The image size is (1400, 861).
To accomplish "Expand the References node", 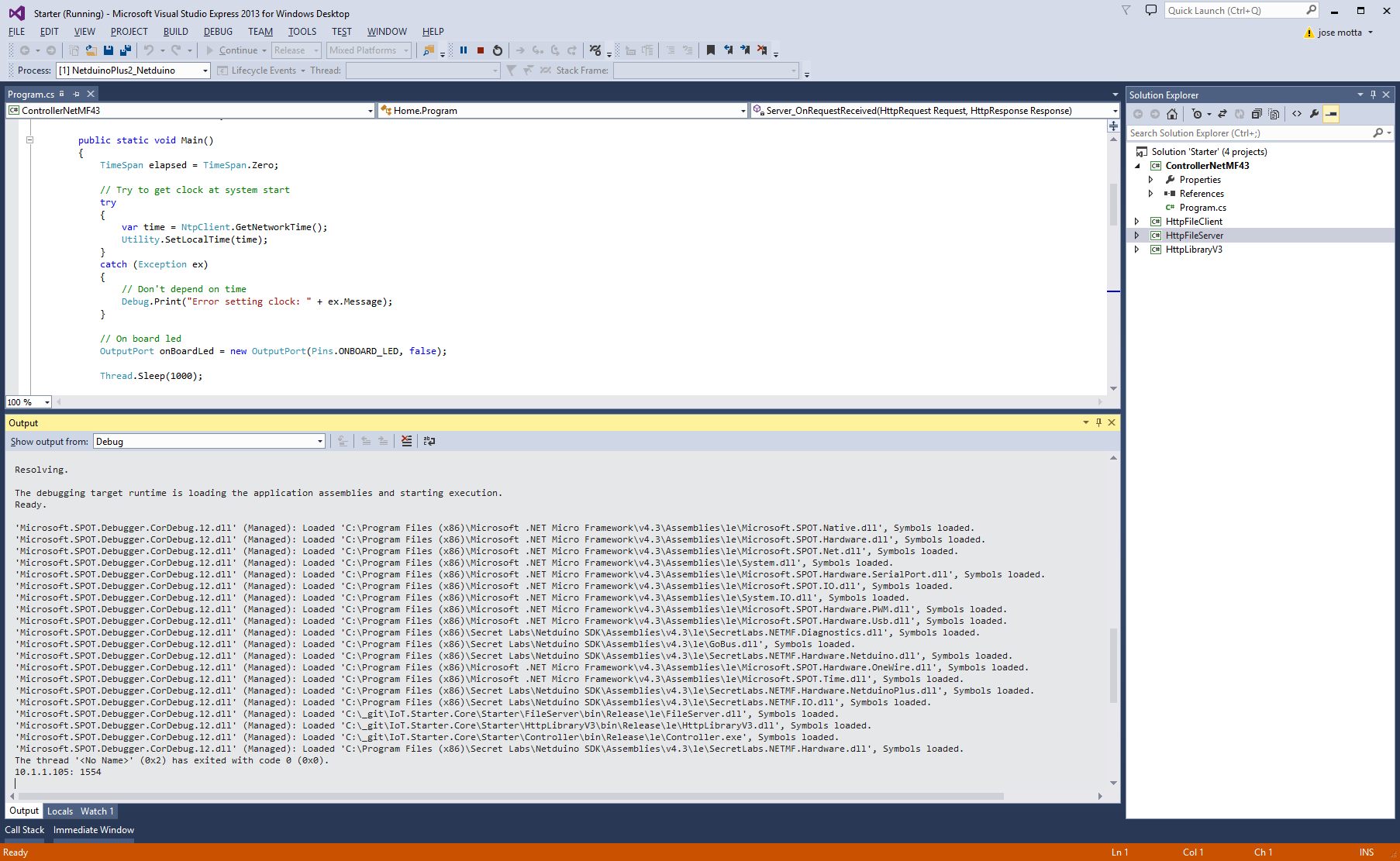I will pos(1151,194).
